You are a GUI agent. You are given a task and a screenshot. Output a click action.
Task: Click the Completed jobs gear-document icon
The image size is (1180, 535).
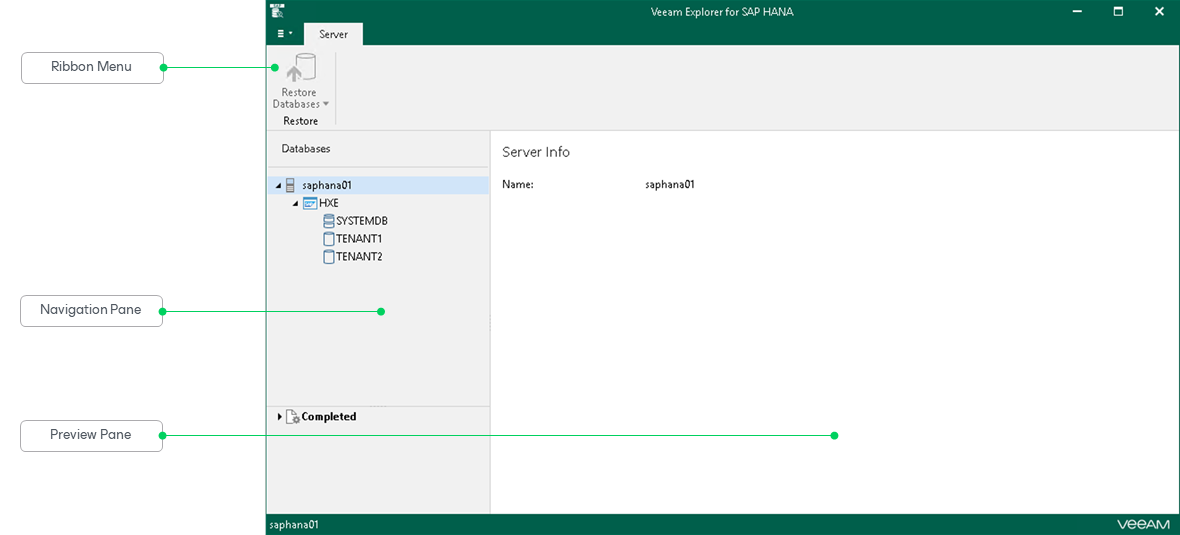point(293,416)
